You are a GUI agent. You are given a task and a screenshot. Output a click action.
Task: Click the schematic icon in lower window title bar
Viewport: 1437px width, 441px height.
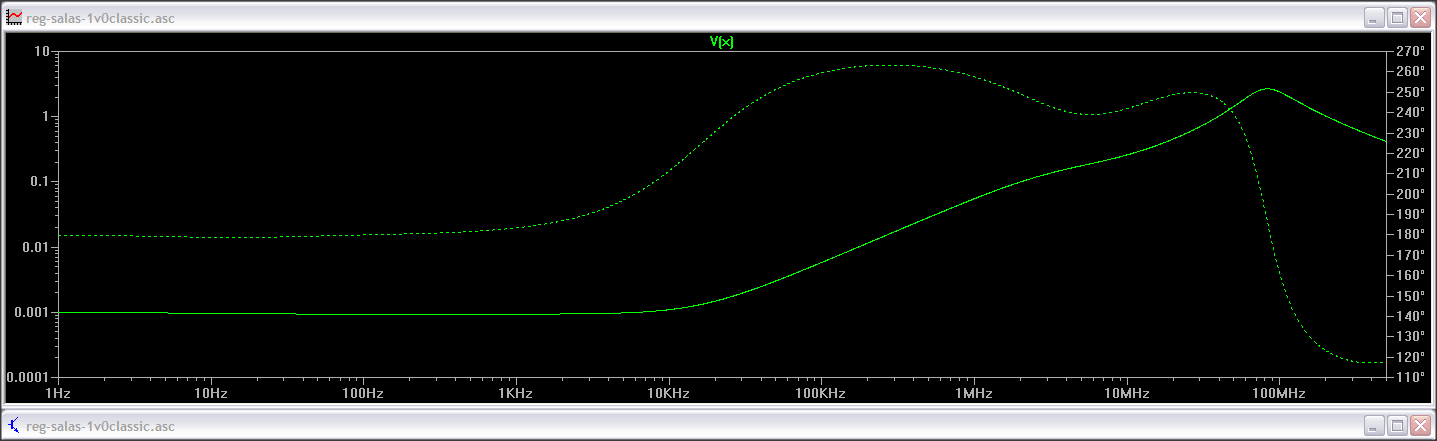[14, 426]
